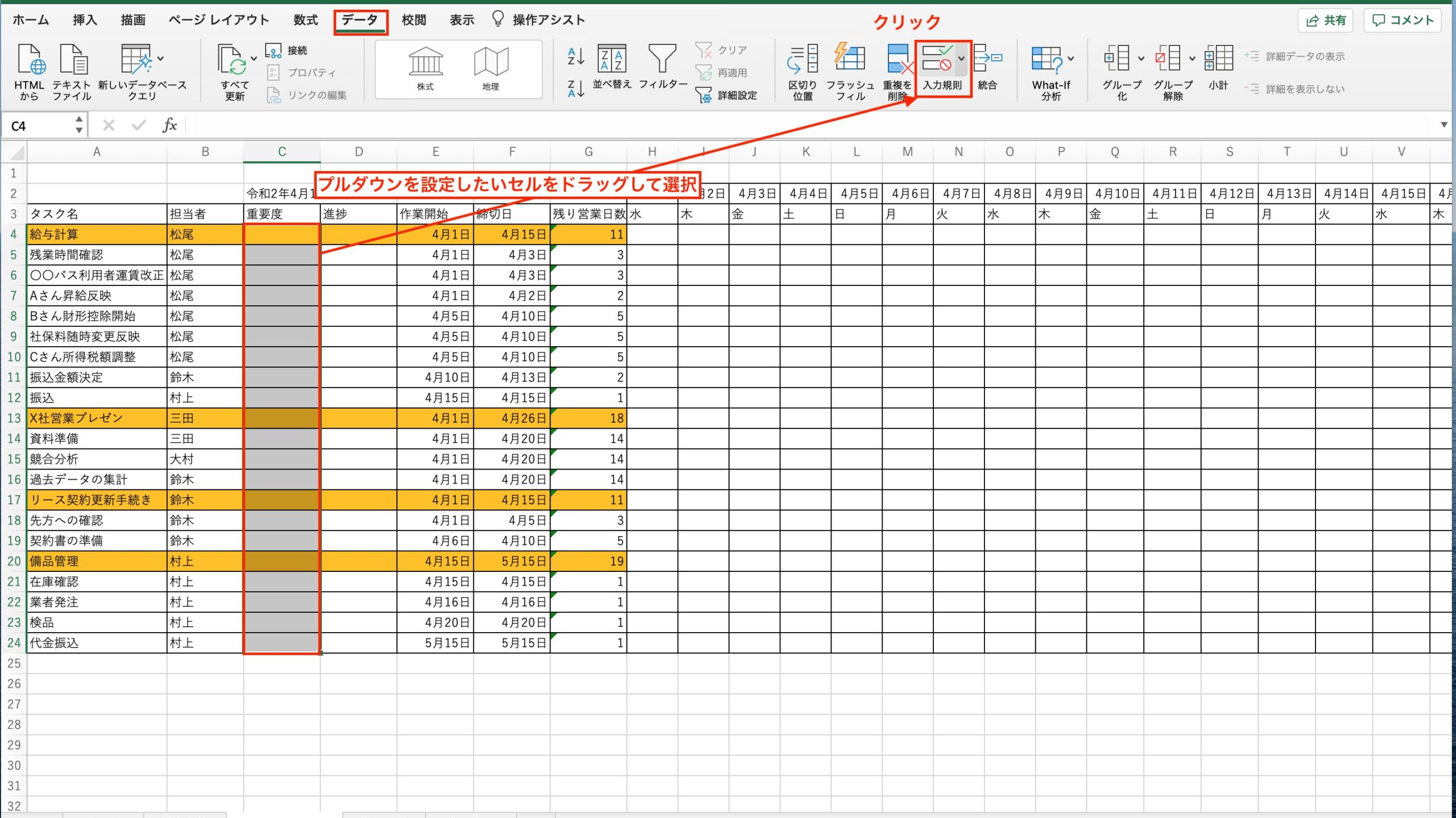Click the リース契約更新手続き cell
The width and height of the screenshot is (1456, 818).
[97, 500]
